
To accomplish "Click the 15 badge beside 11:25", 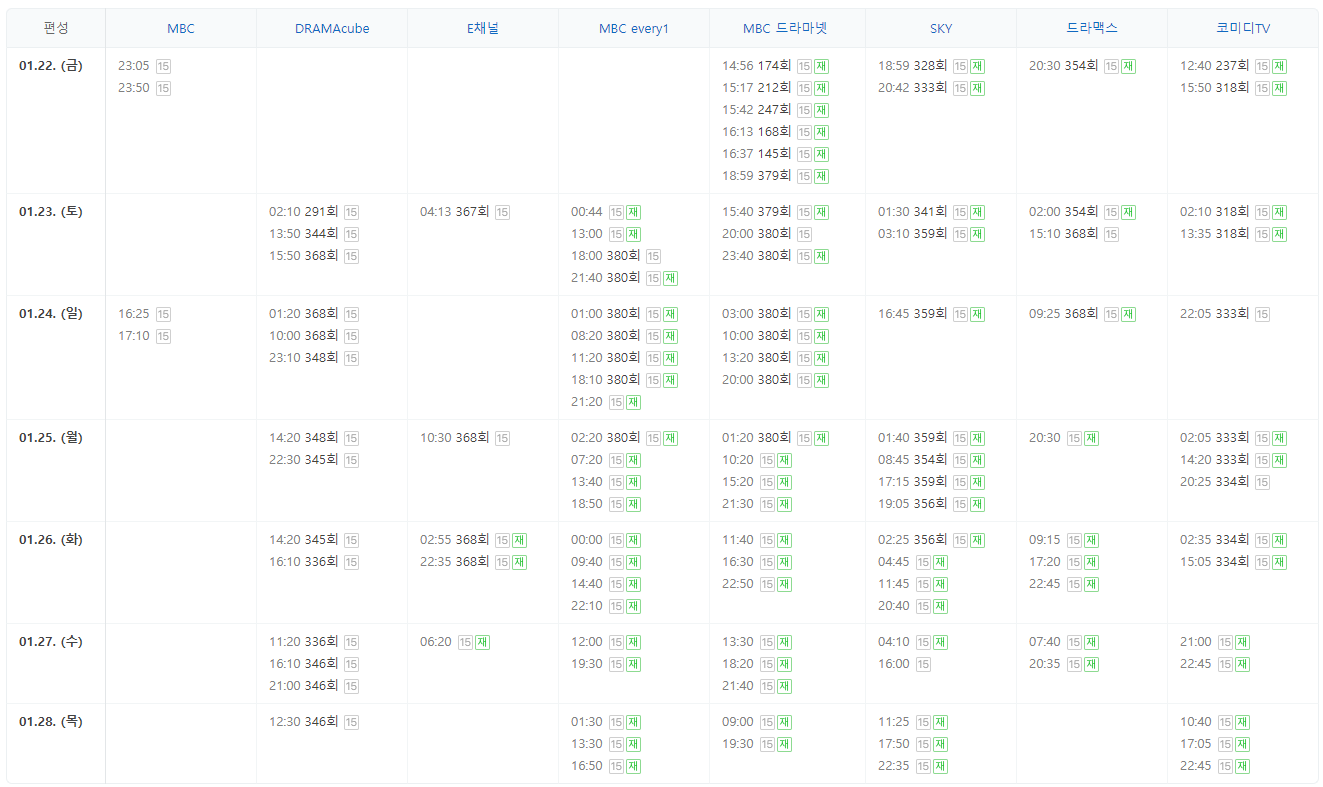I will pyautogui.click(x=923, y=722).
